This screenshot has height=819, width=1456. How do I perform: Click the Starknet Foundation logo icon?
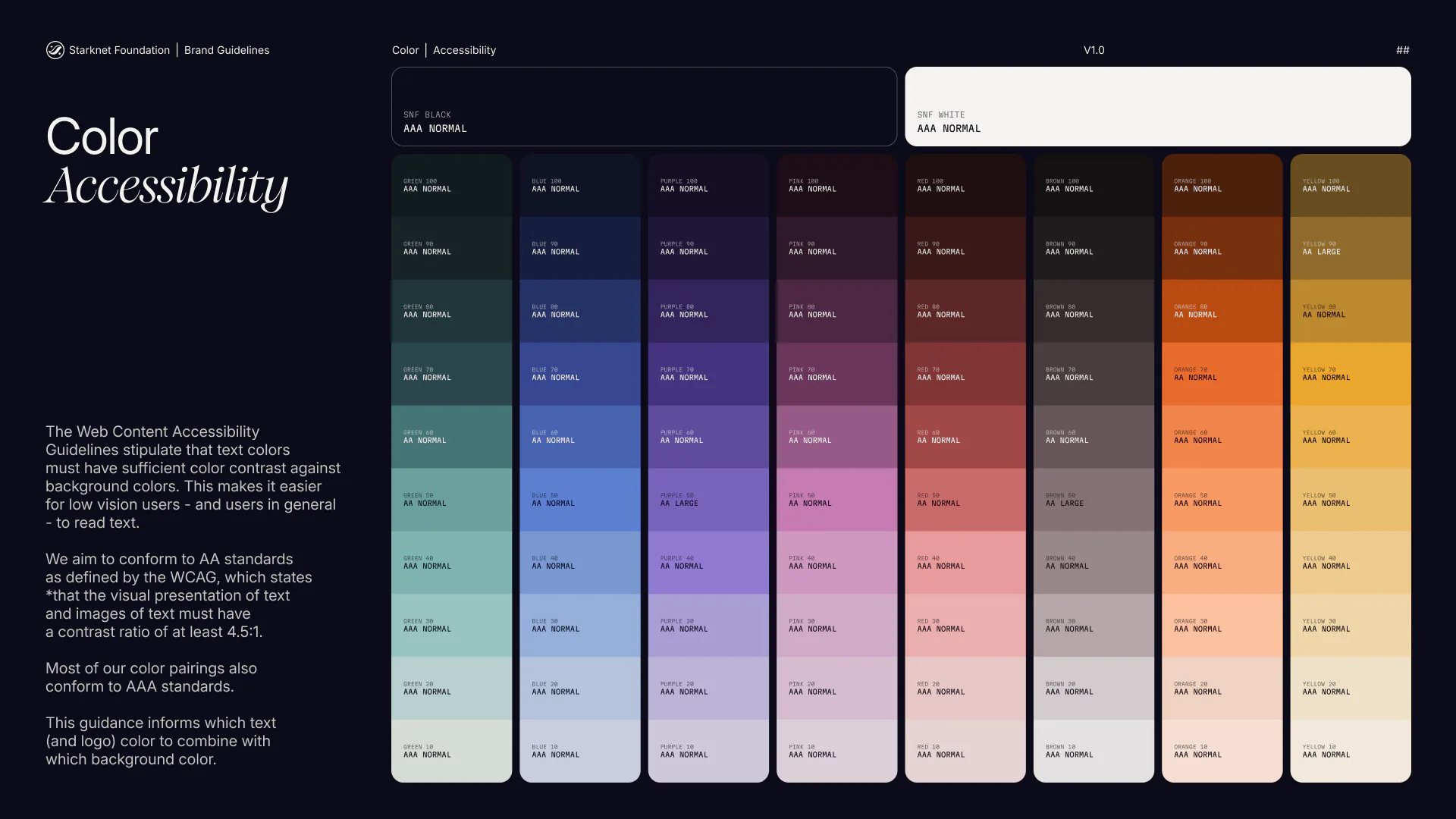55,50
